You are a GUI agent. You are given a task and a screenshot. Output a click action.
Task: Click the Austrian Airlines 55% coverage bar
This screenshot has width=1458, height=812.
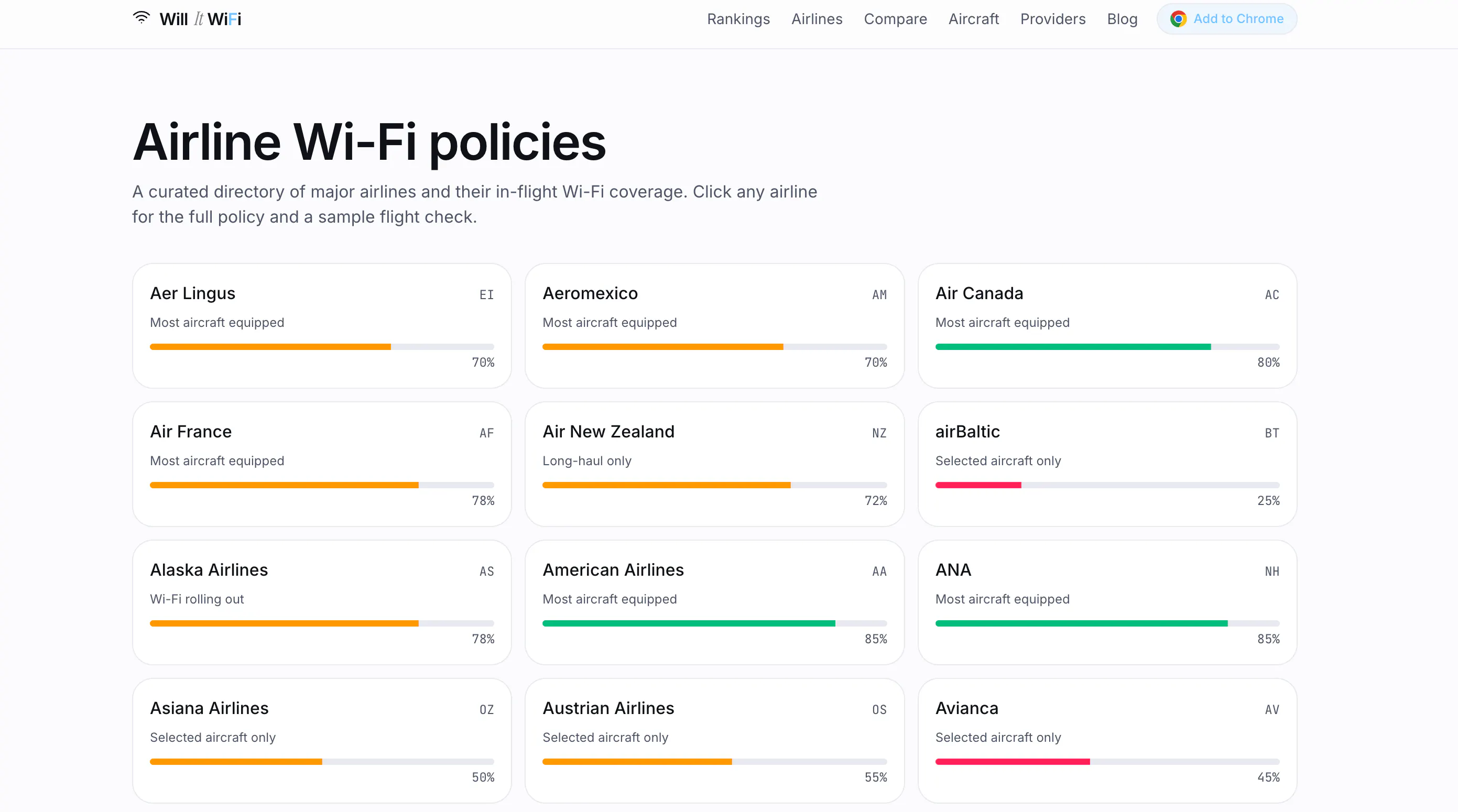click(x=714, y=762)
